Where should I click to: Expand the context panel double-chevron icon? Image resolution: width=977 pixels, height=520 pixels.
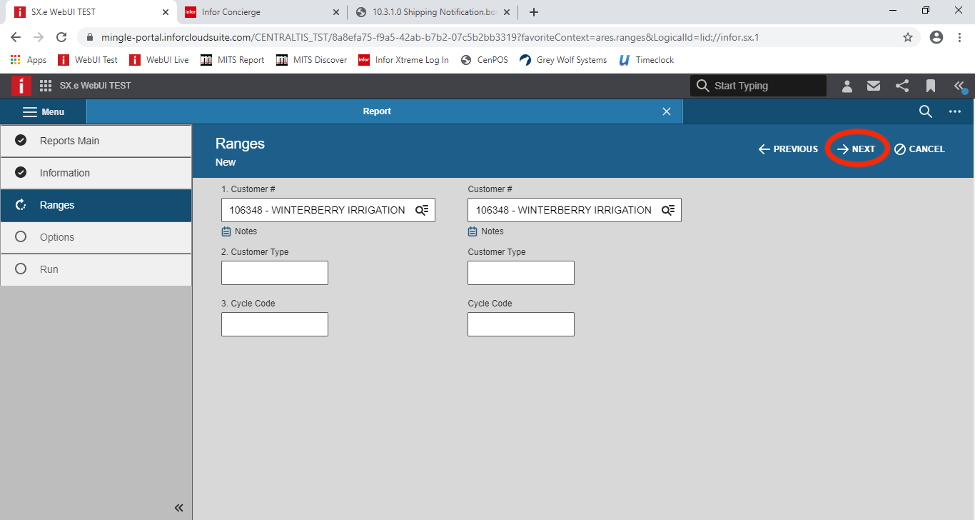[x=959, y=86]
